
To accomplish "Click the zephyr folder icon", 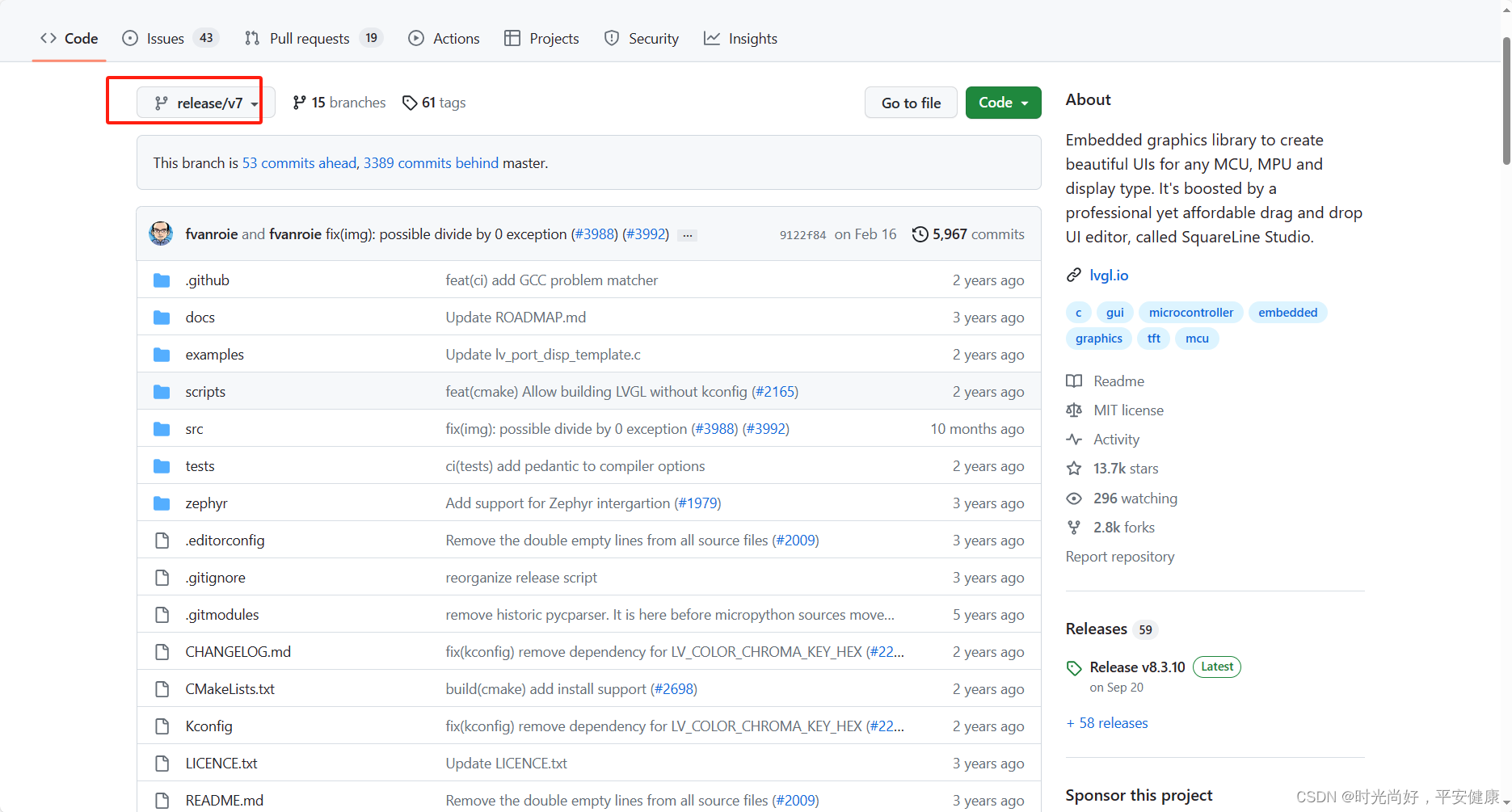I will coord(162,503).
